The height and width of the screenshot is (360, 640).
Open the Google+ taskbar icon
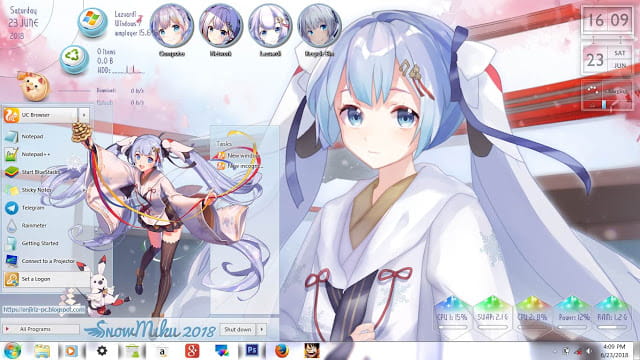pos(192,351)
